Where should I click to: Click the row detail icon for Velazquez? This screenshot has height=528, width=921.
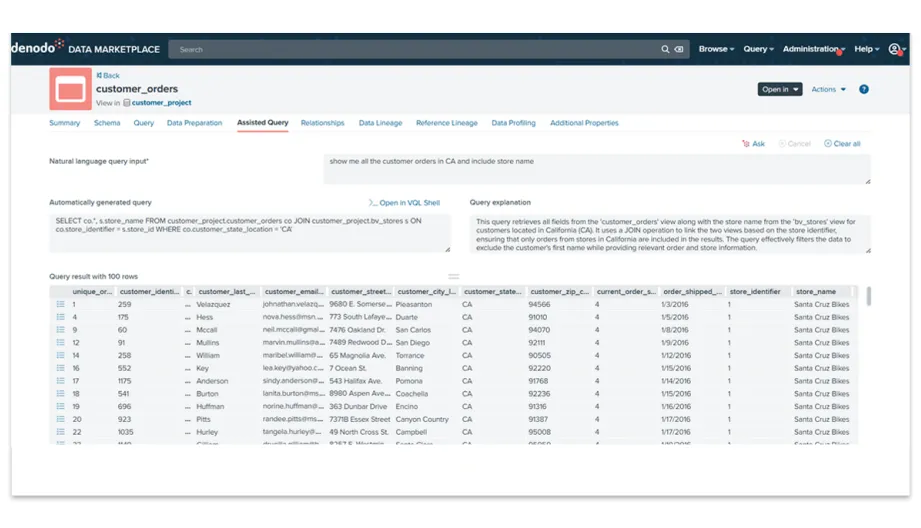click(61, 304)
